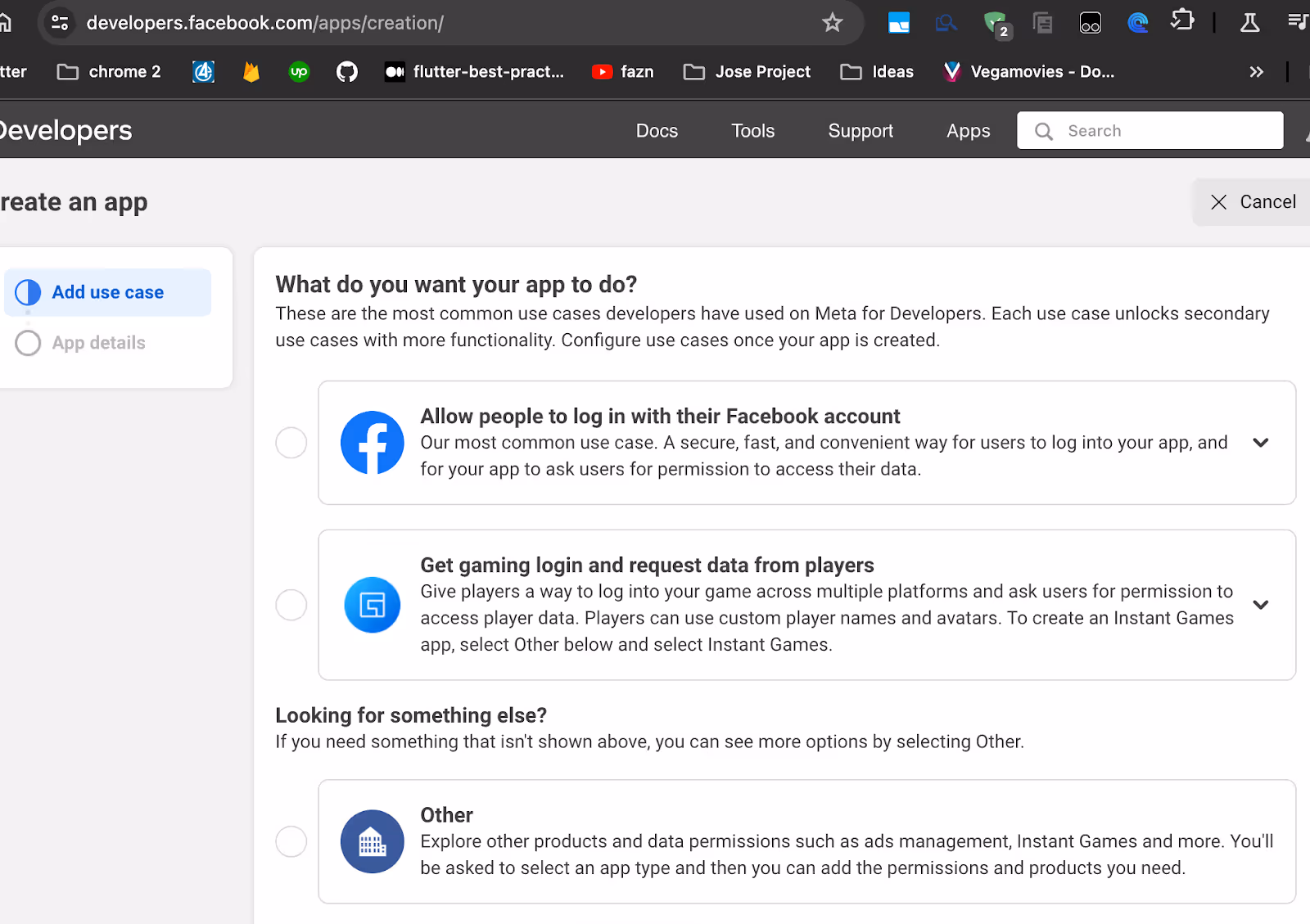Click 'Get gaming login and request data' title

(x=647, y=565)
